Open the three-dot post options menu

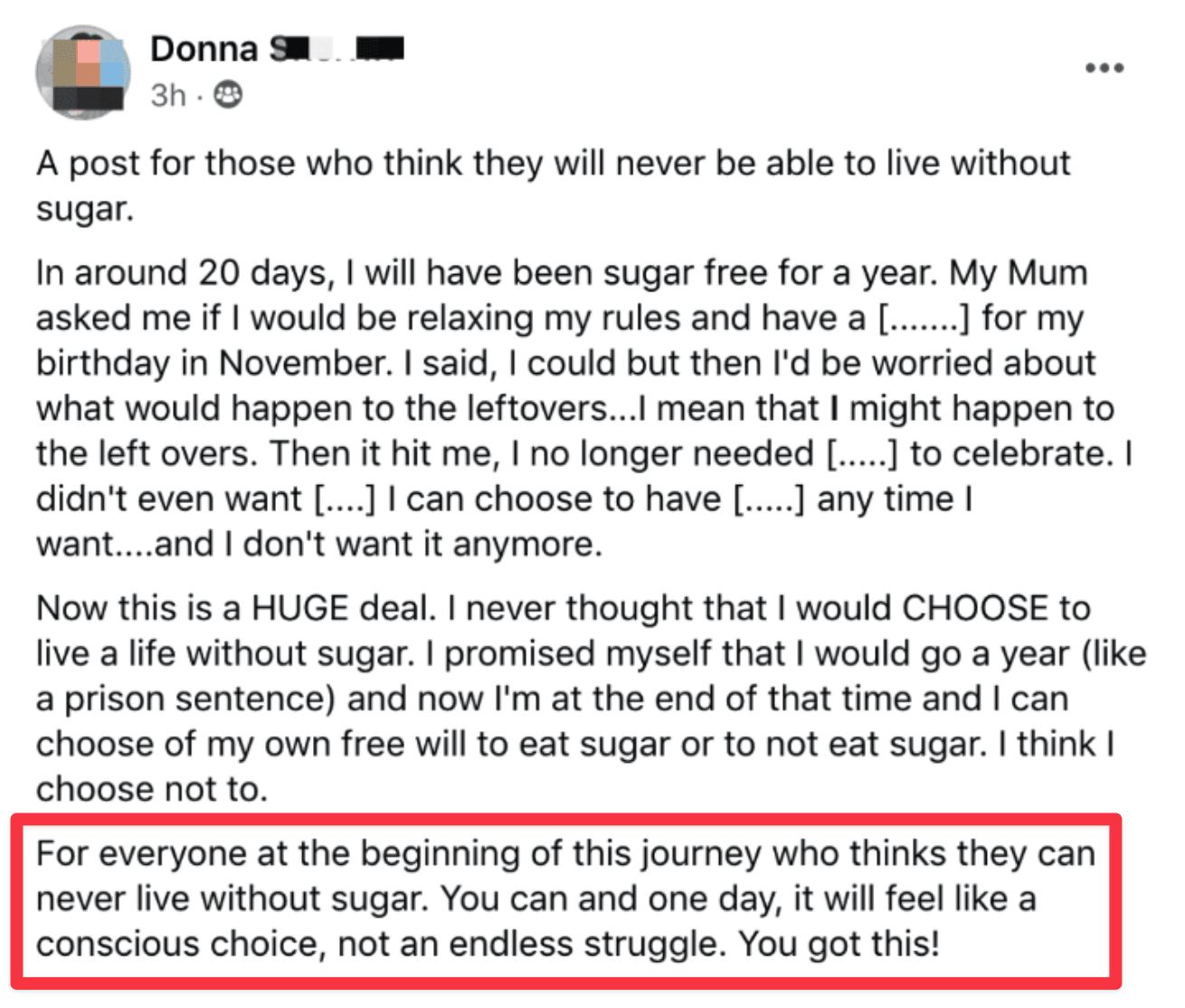coord(1104,69)
